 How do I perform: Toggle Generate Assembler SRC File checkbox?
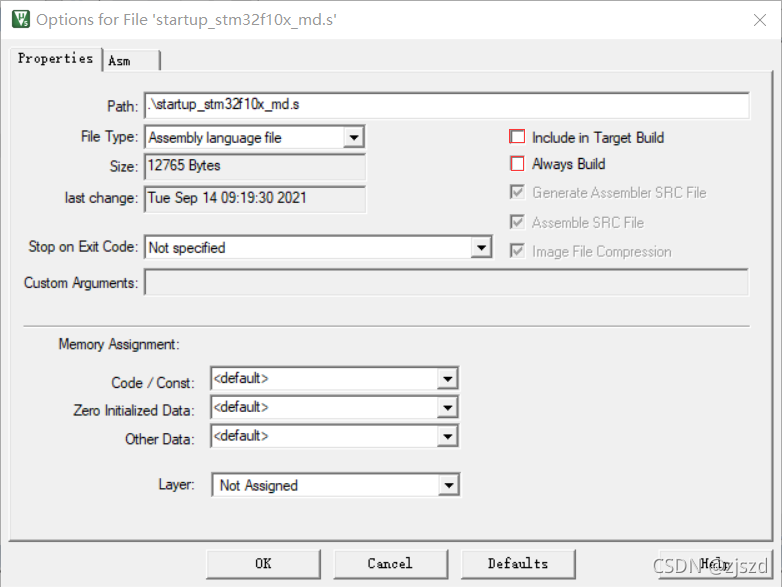(x=517, y=192)
